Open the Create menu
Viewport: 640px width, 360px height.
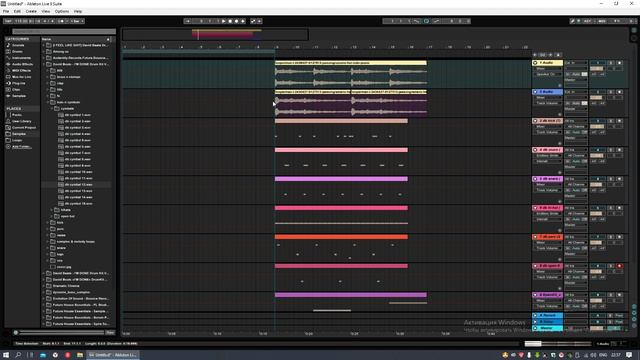click(31, 11)
